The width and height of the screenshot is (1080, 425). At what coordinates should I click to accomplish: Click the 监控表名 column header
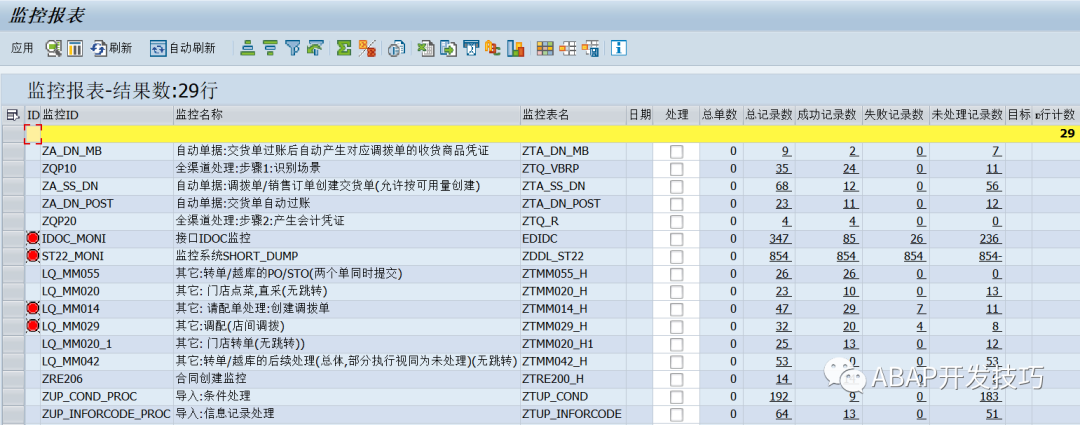point(573,114)
